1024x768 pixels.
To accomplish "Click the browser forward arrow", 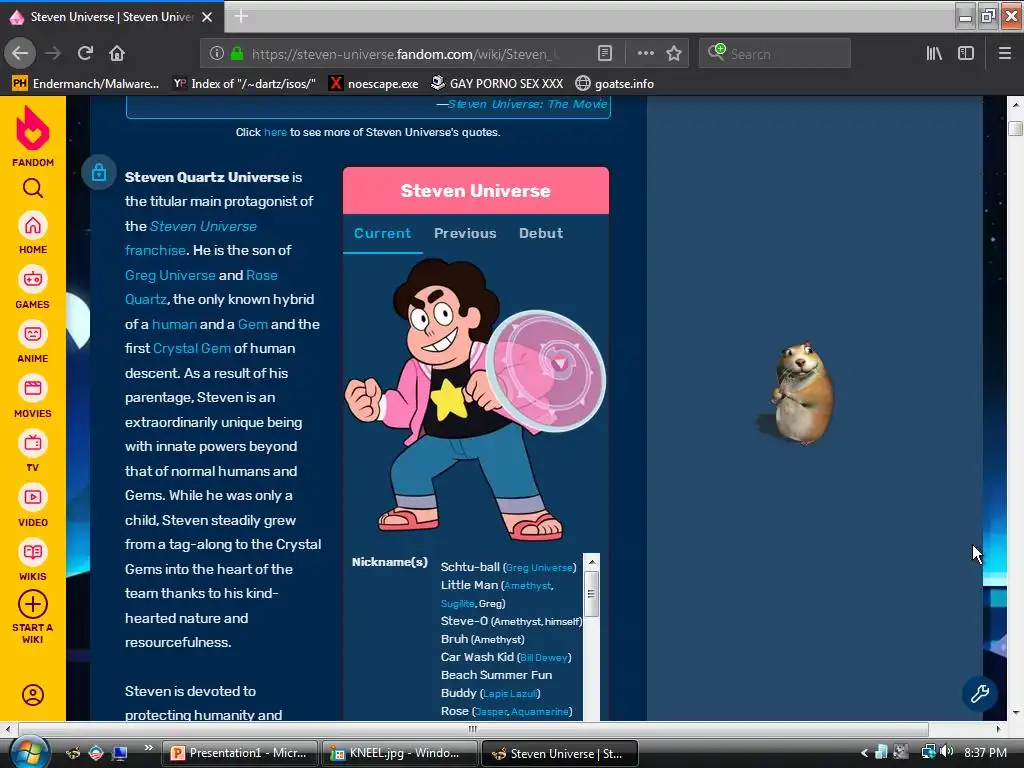I will tap(54, 54).
